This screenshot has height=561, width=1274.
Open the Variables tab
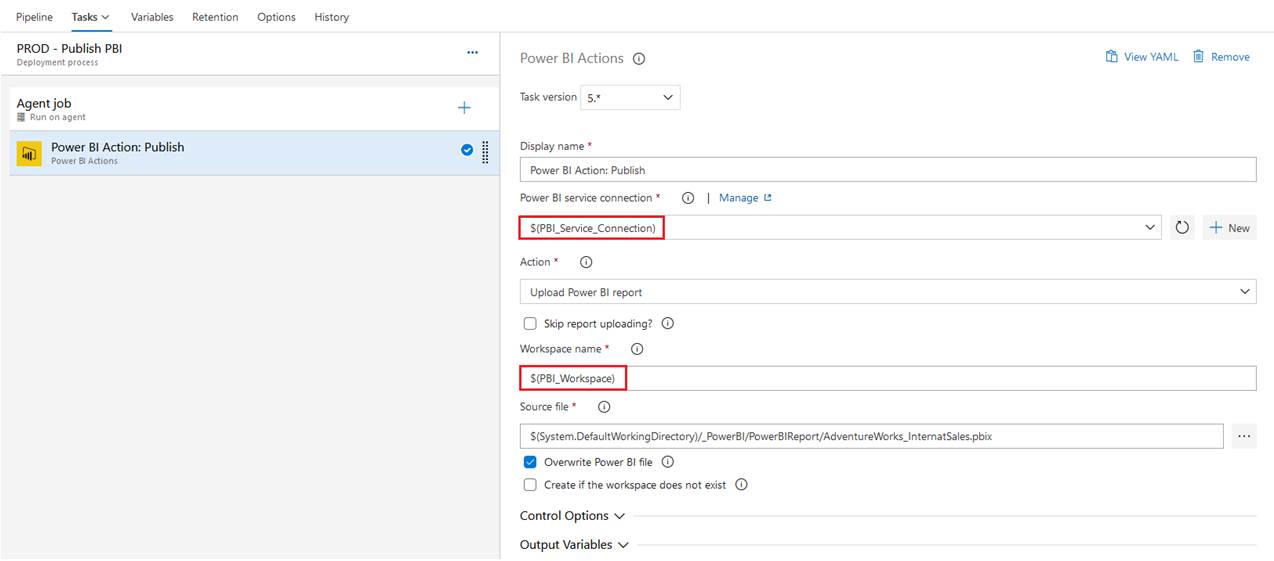152,17
